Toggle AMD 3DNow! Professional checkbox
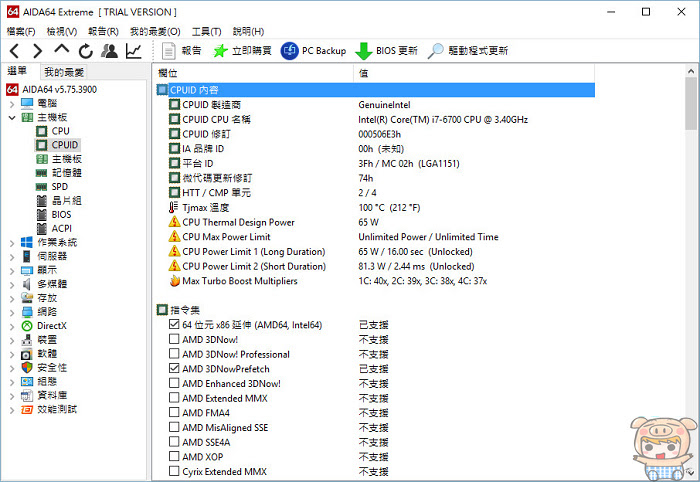This screenshot has width=700, height=482. (174, 353)
